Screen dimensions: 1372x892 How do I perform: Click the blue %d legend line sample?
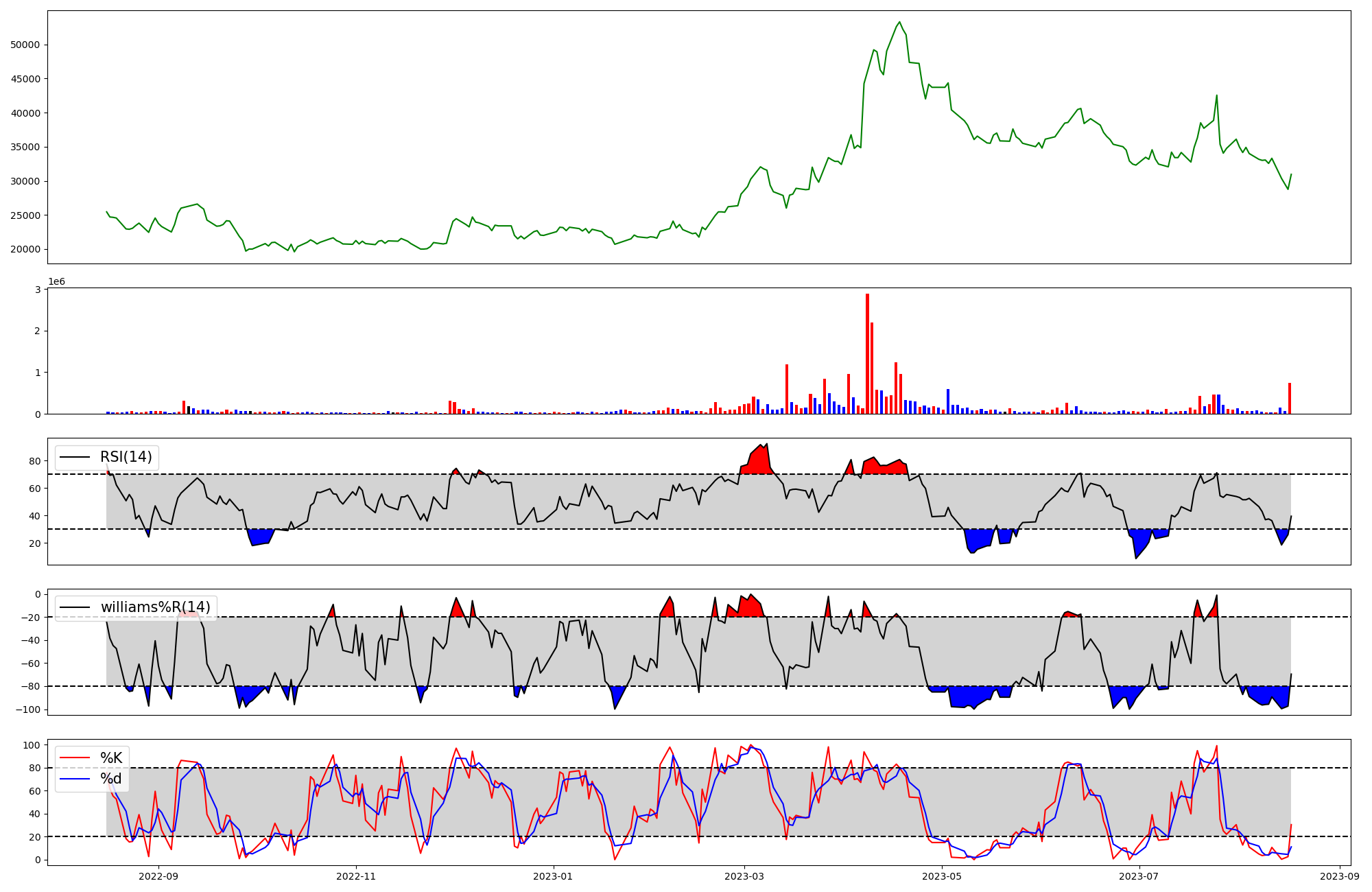(x=75, y=778)
